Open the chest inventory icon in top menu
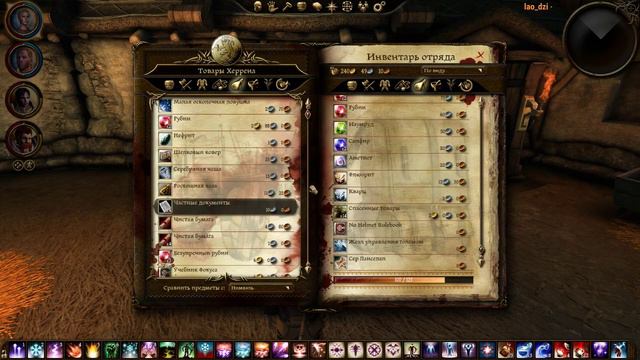 (x=302, y=6)
